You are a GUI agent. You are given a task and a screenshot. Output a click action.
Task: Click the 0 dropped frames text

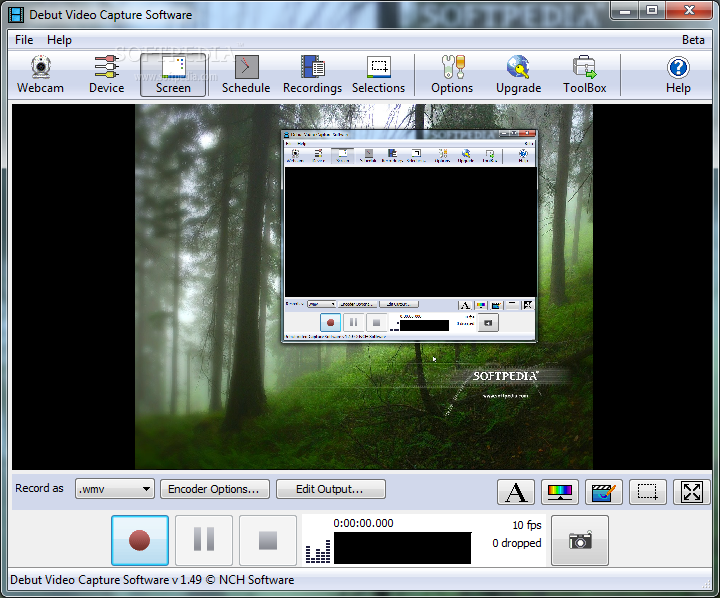click(517, 543)
